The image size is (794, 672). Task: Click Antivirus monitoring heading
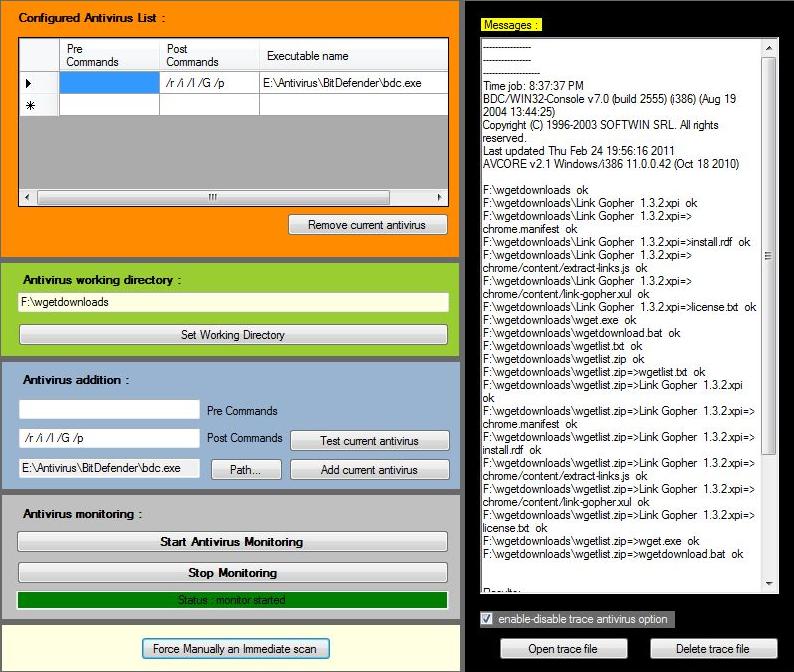83,514
